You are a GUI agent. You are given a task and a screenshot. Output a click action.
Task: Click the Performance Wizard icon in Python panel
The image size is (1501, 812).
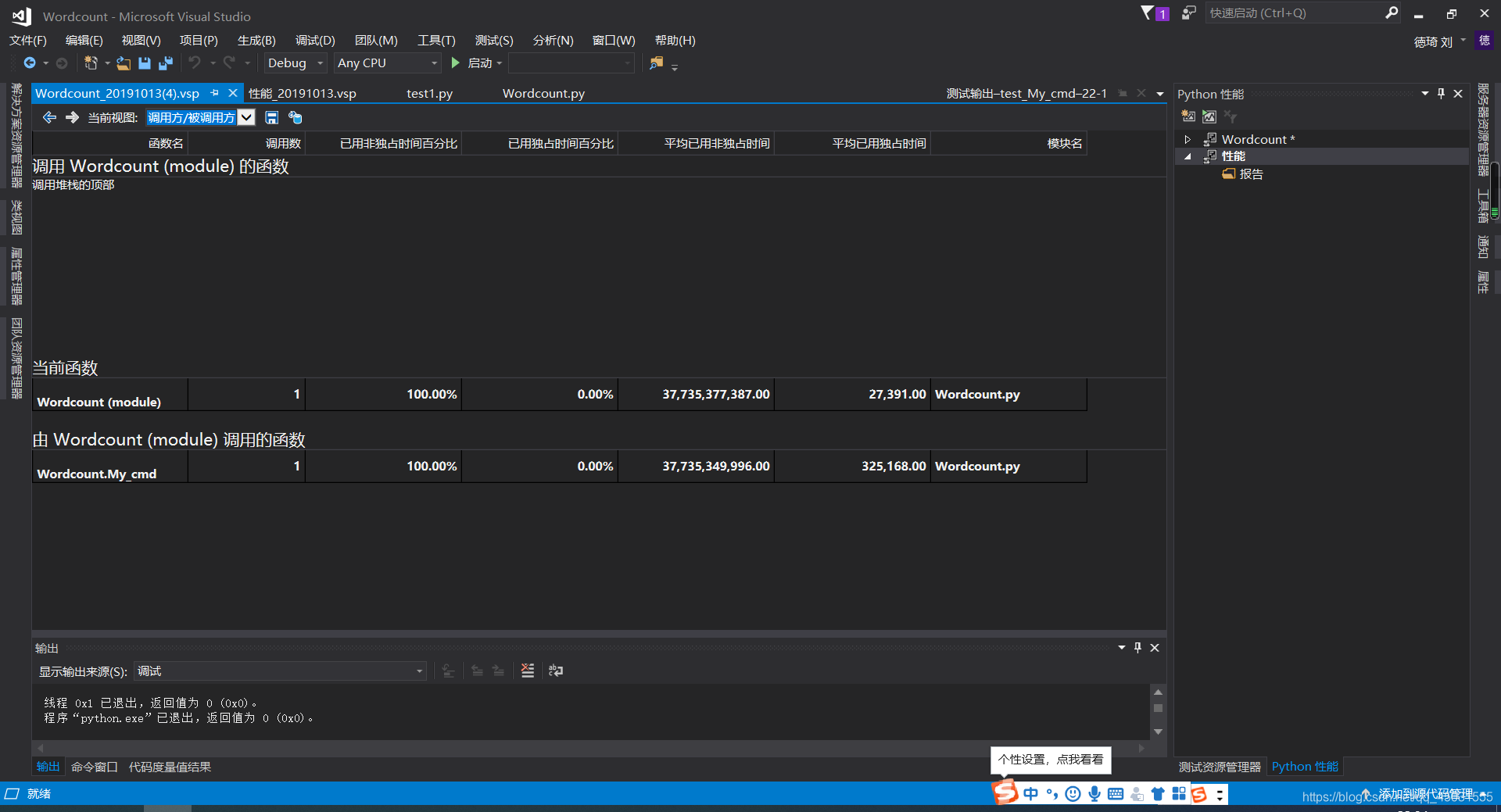(x=1188, y=116)
